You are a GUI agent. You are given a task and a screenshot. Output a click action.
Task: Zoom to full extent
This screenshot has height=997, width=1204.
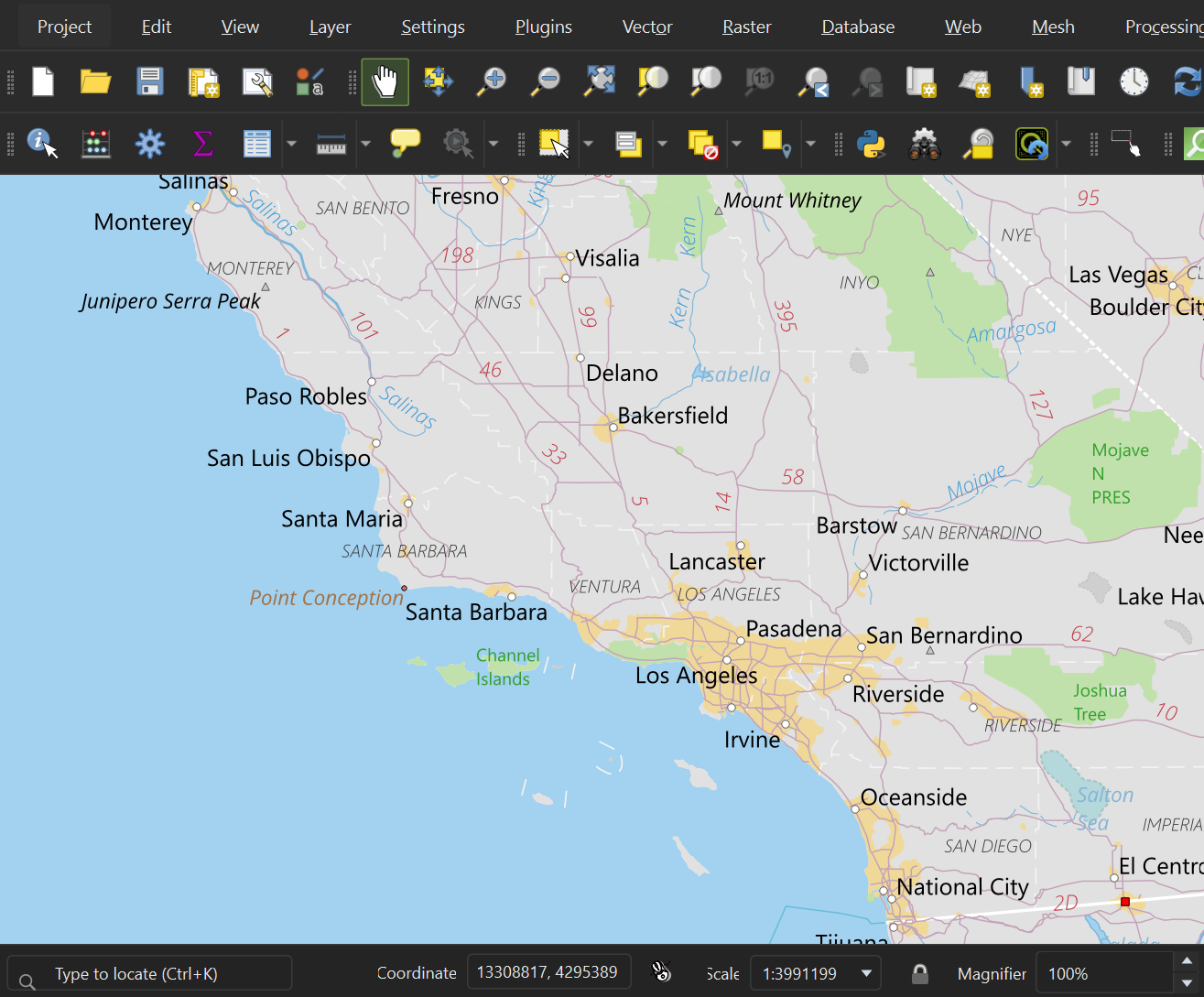pyautogui.click(x=600, y=81)
